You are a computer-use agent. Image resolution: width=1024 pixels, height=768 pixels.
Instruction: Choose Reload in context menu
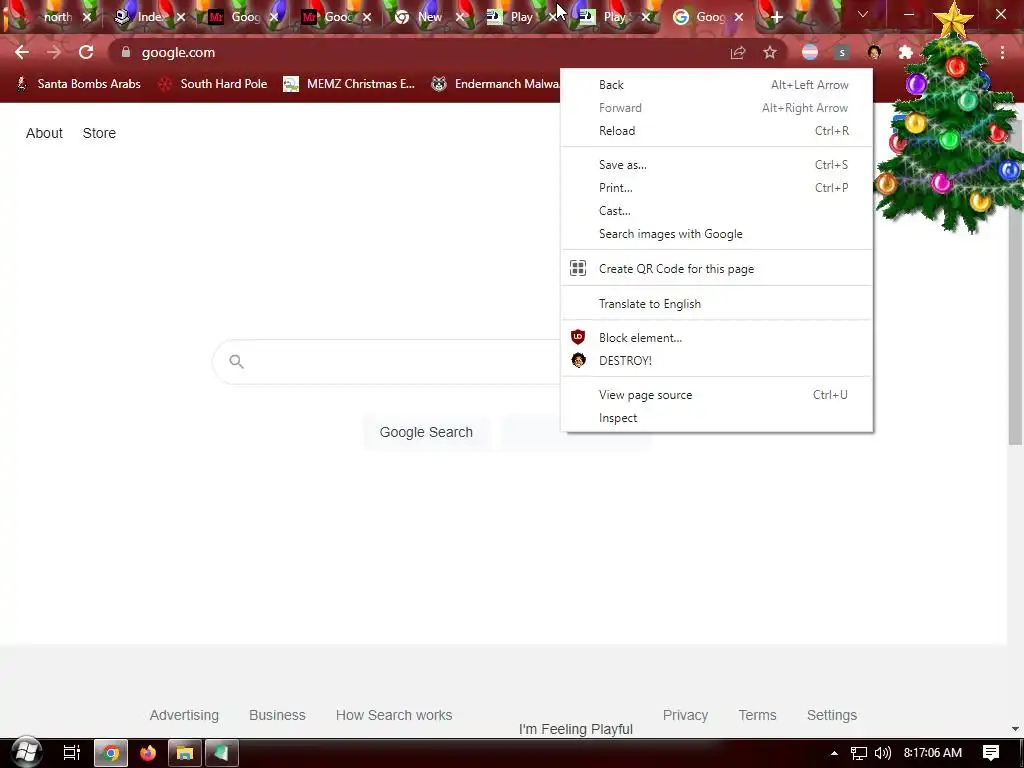coord(716,131)
